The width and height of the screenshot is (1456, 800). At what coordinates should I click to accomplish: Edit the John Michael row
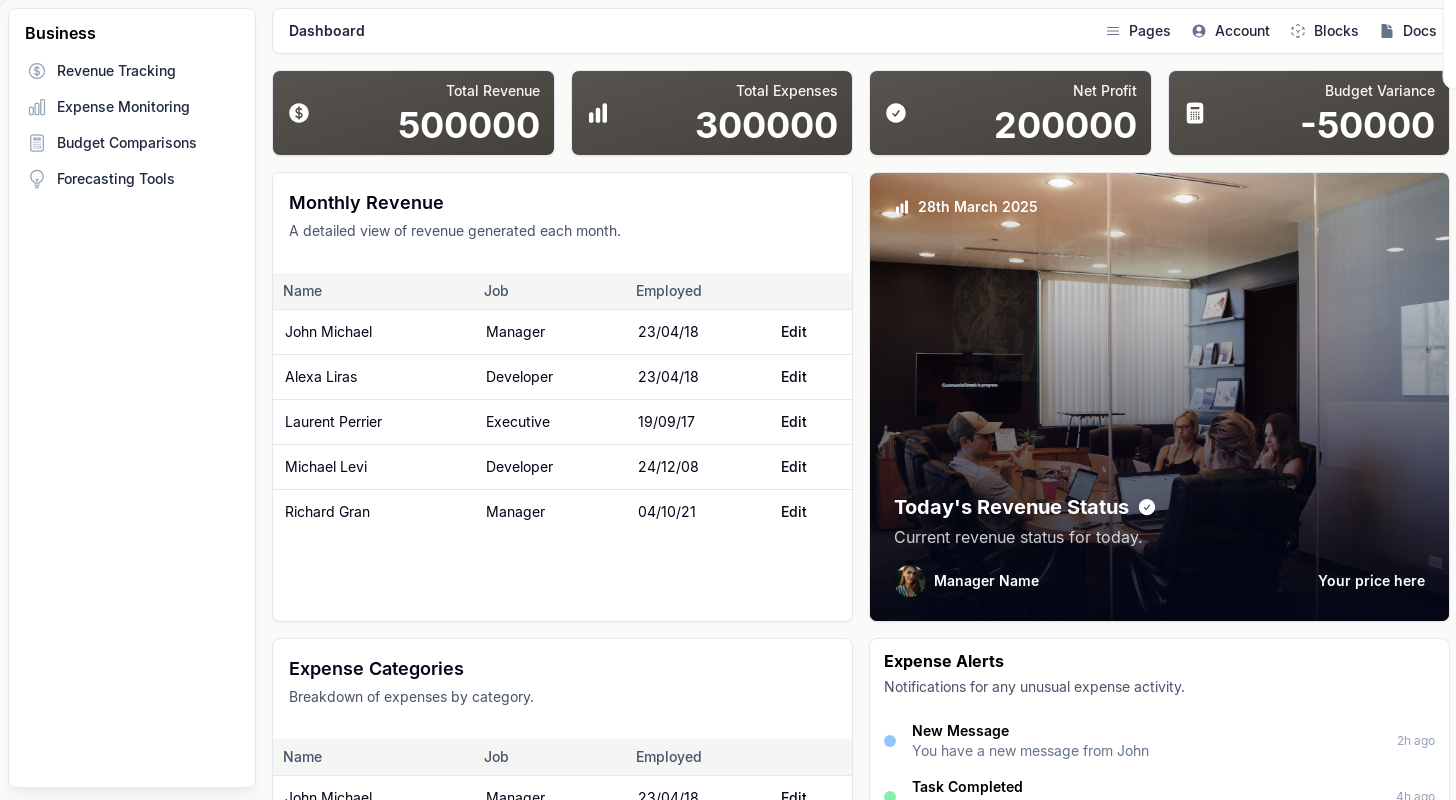793,332
